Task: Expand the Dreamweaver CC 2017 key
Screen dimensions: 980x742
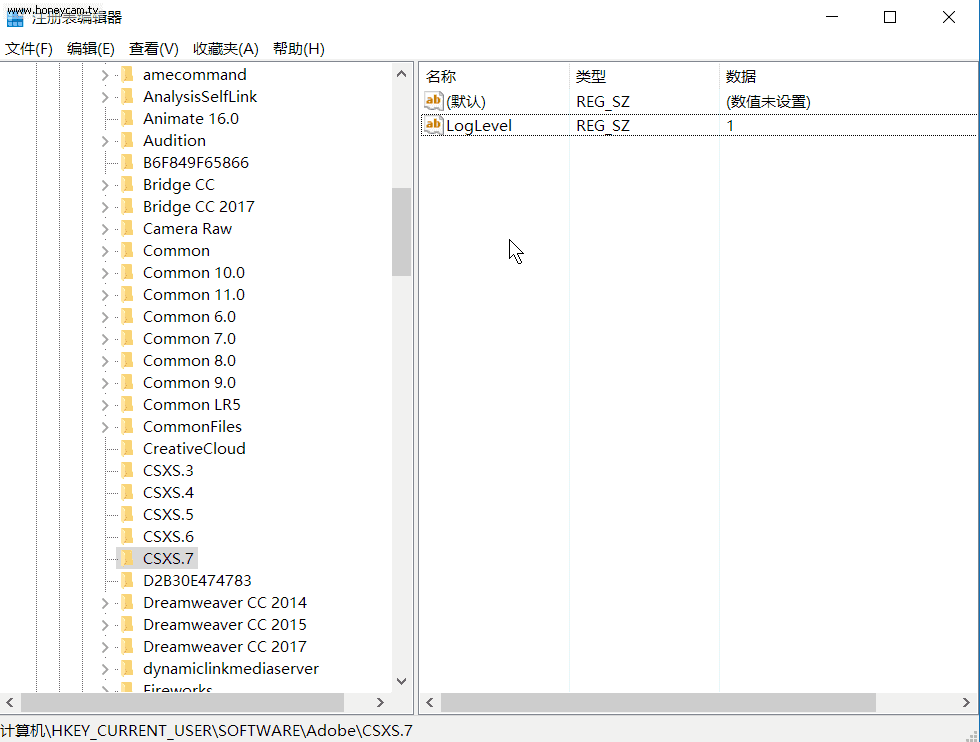Action: point(105,647)
